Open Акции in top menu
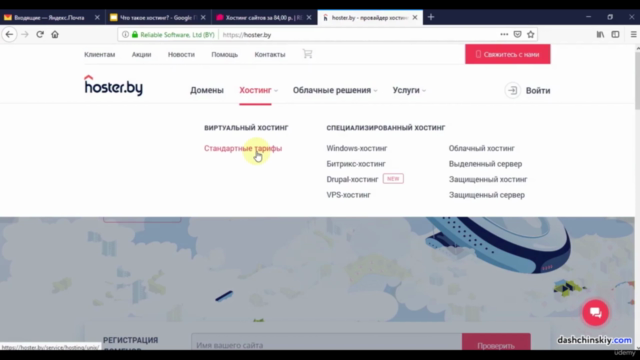Screen dimensions: 640x360 click(141, 54)
